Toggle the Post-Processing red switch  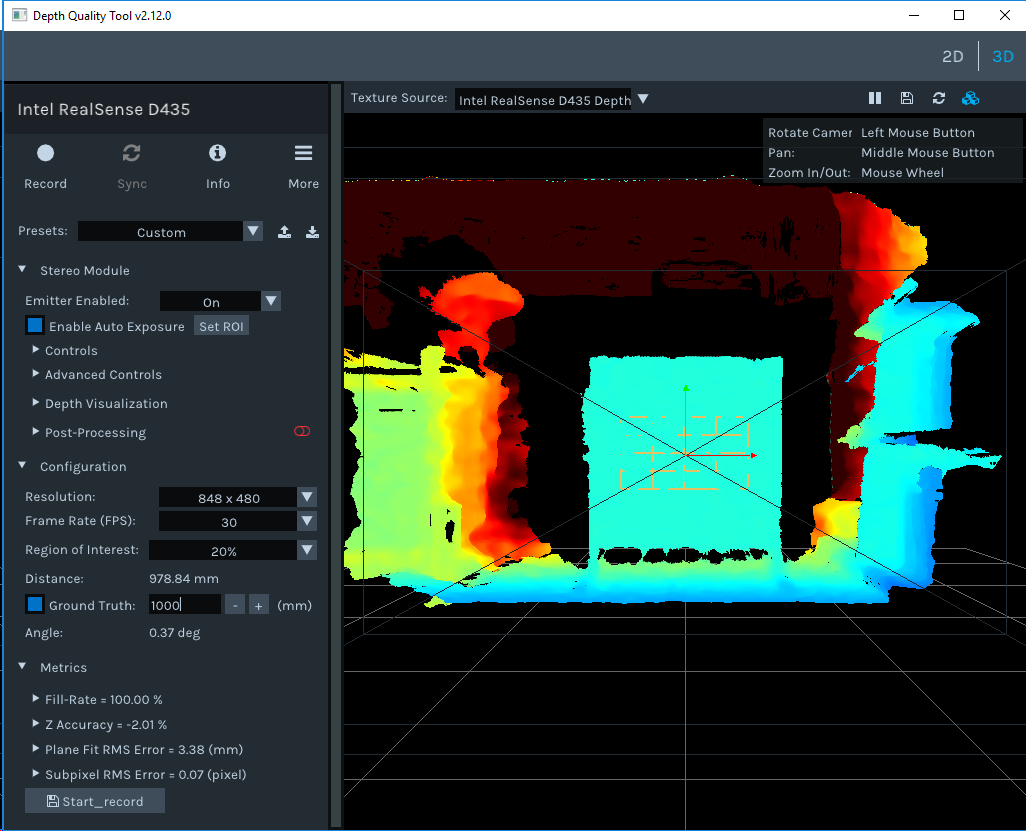(x=302, y=431)
